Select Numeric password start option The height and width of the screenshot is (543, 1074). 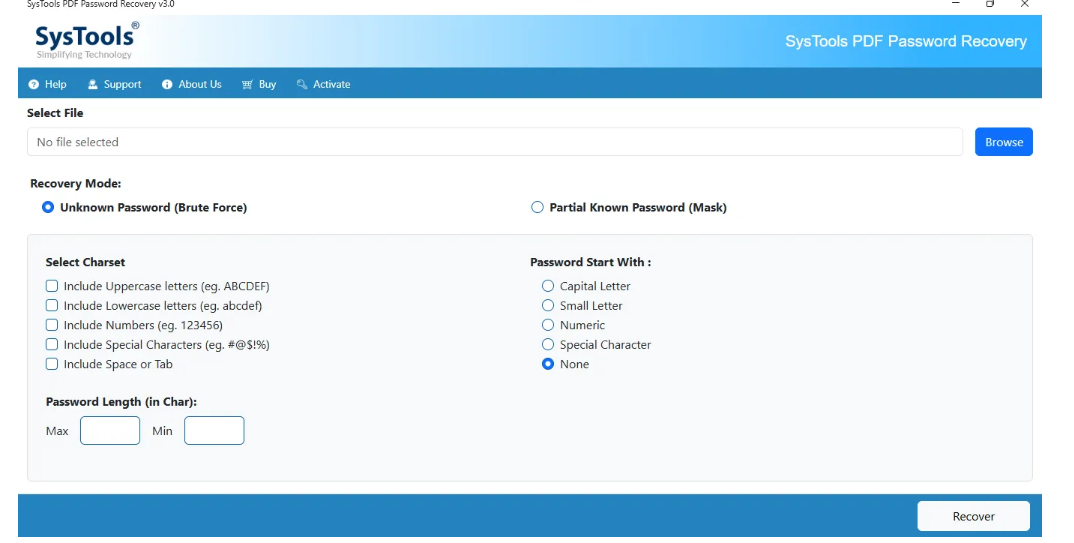(548, 325)
